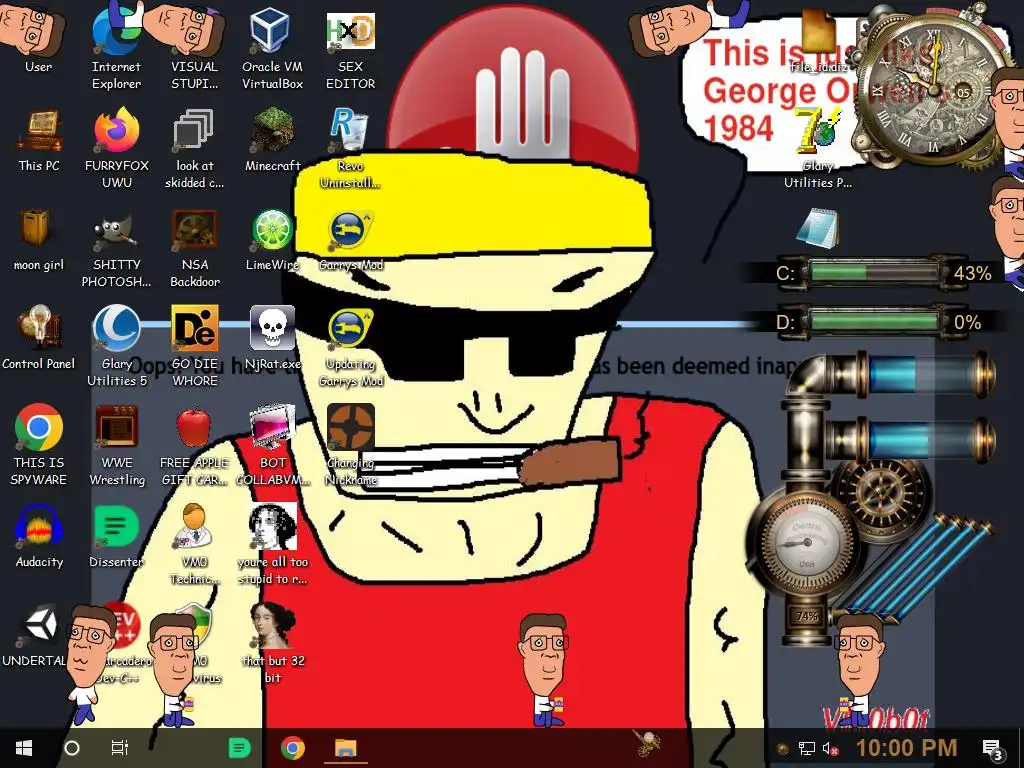This screenshot has height=768, width=1024.
Task: Launch THIS IS SPYWARE Chrome icon
Action: (x=39, y=445)
